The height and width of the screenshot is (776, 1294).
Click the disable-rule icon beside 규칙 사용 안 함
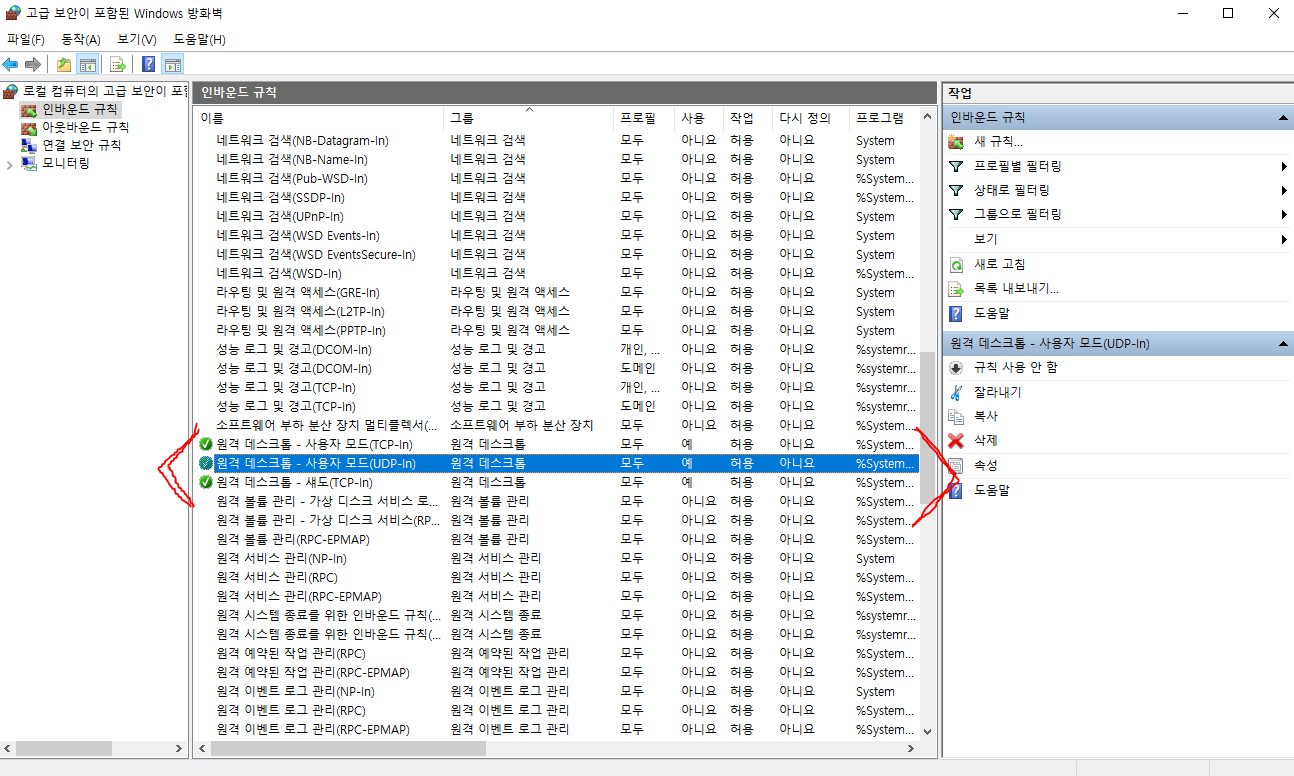956,367
